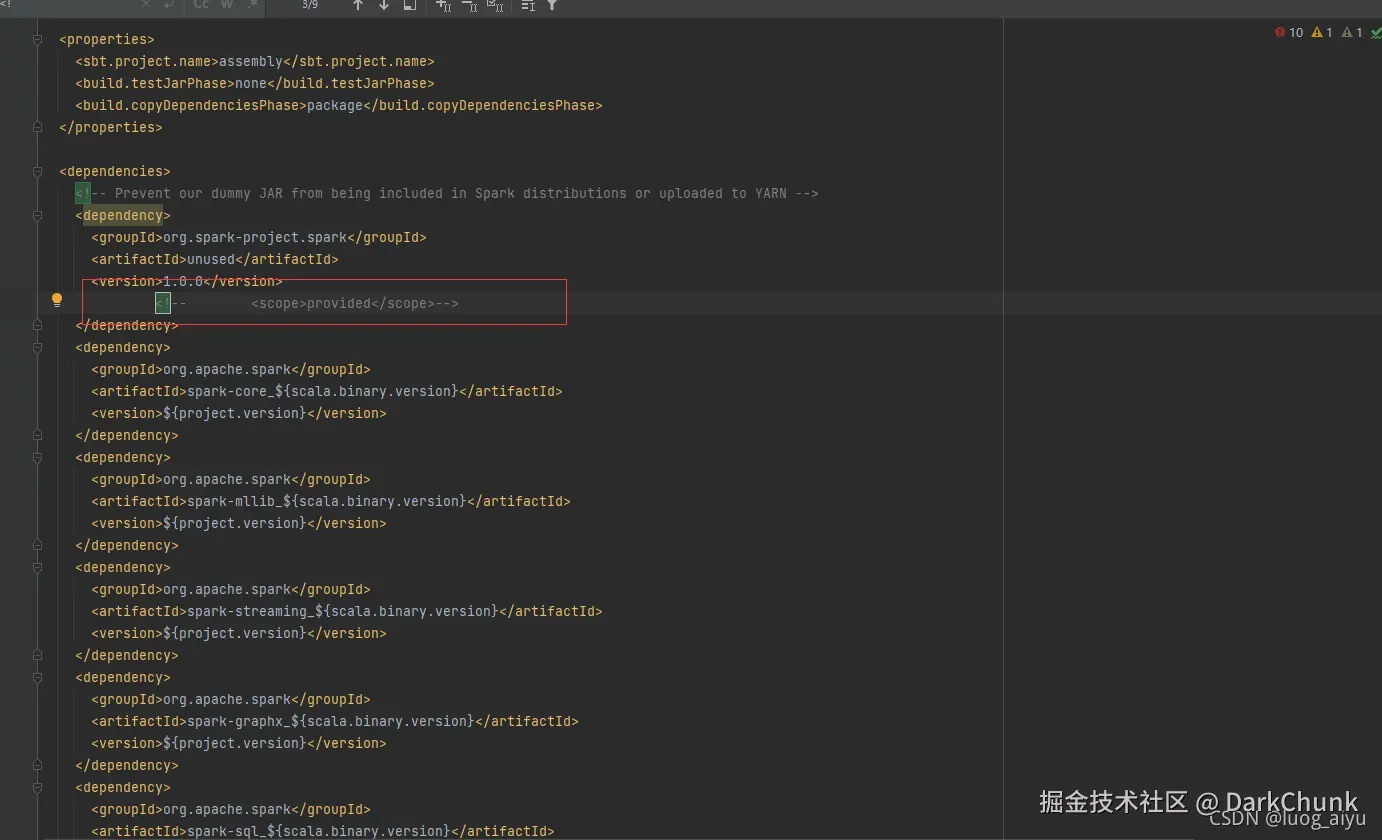This screenshot has width=1382, height=840.
Task: Click the search filter funnel icon
Action: [x=552, y=5]
